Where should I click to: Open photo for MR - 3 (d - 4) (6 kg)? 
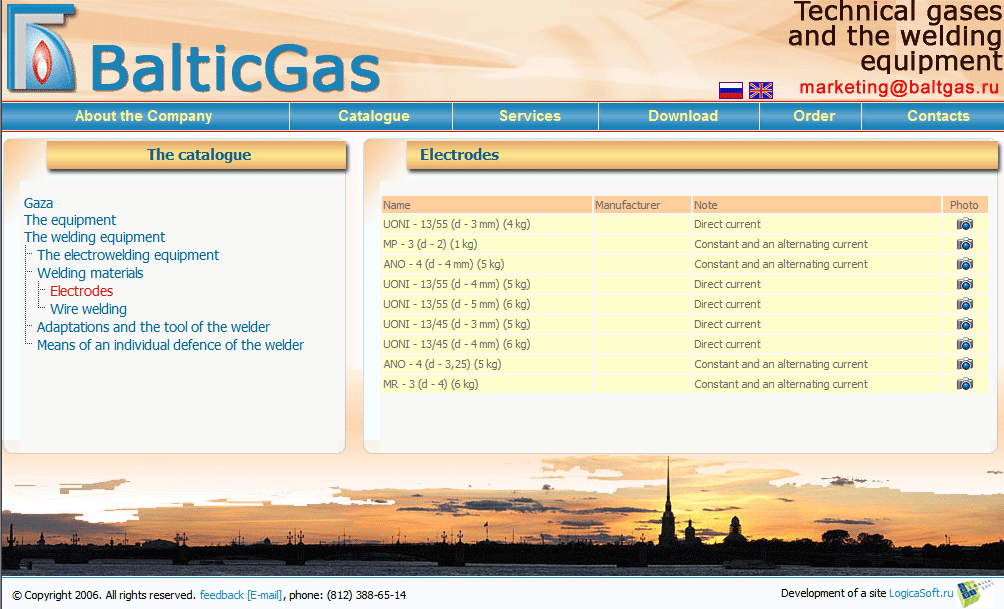(x=964, y=384)
